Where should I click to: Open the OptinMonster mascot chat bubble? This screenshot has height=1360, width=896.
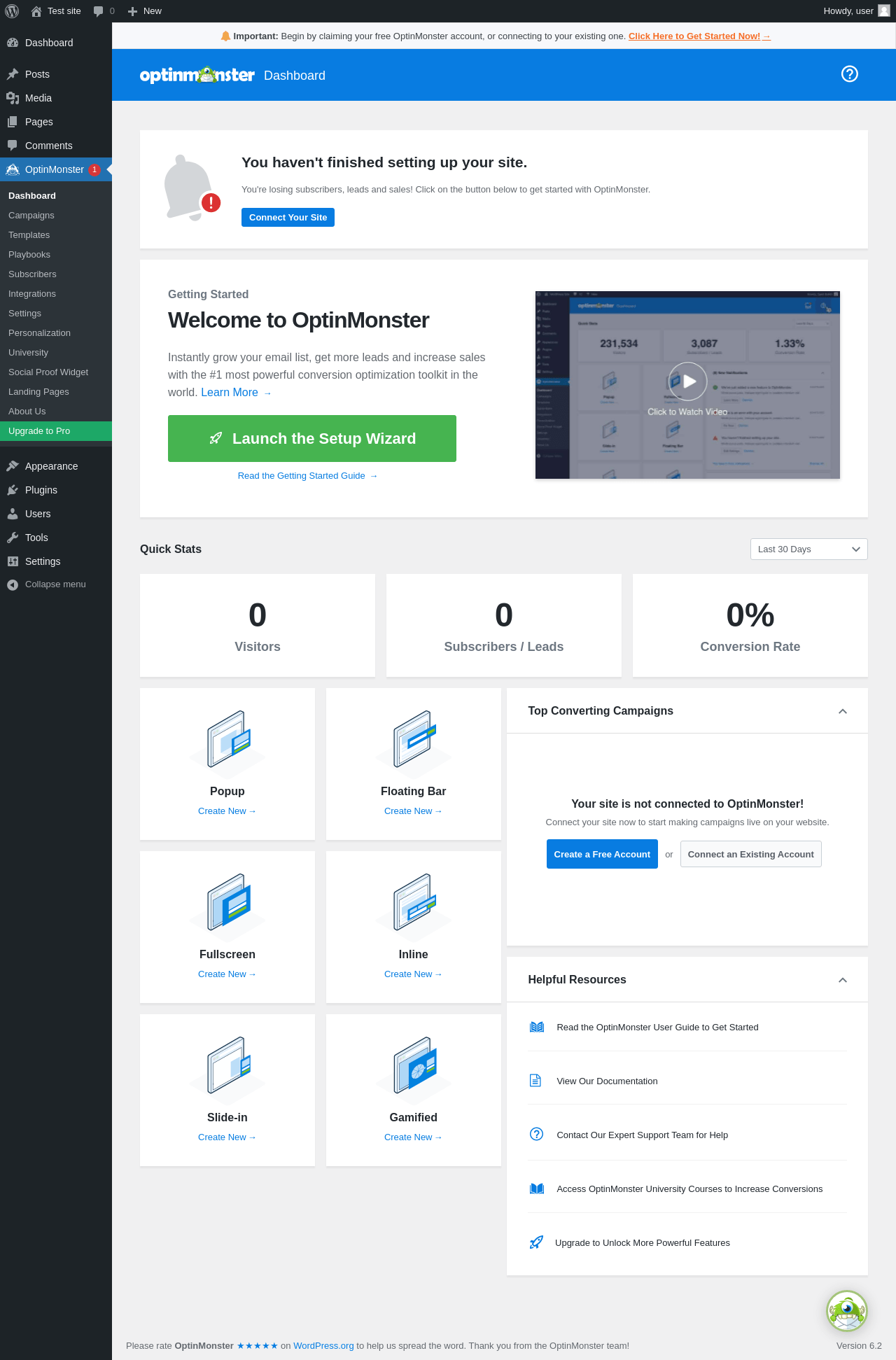pyautogui.click(x=847, y=1311)
